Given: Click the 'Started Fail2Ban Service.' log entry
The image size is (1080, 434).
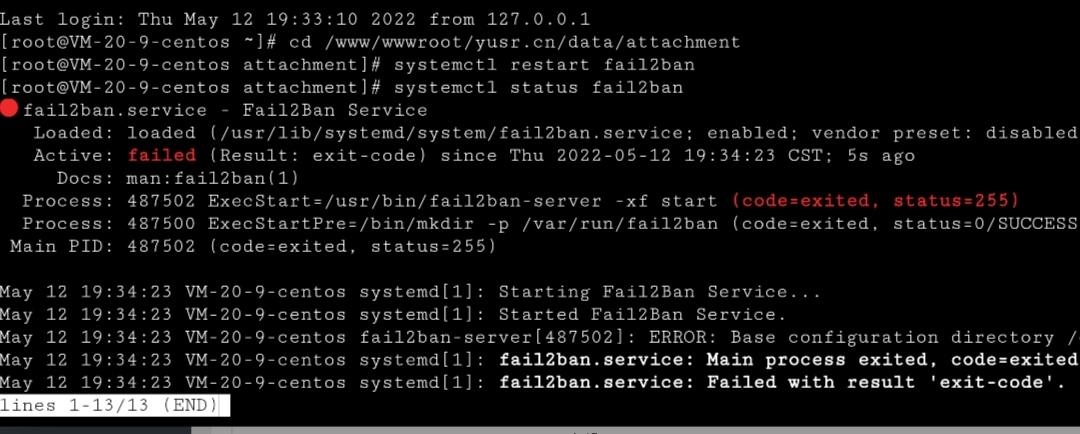Looking at the screenshot, I should 393,314.
